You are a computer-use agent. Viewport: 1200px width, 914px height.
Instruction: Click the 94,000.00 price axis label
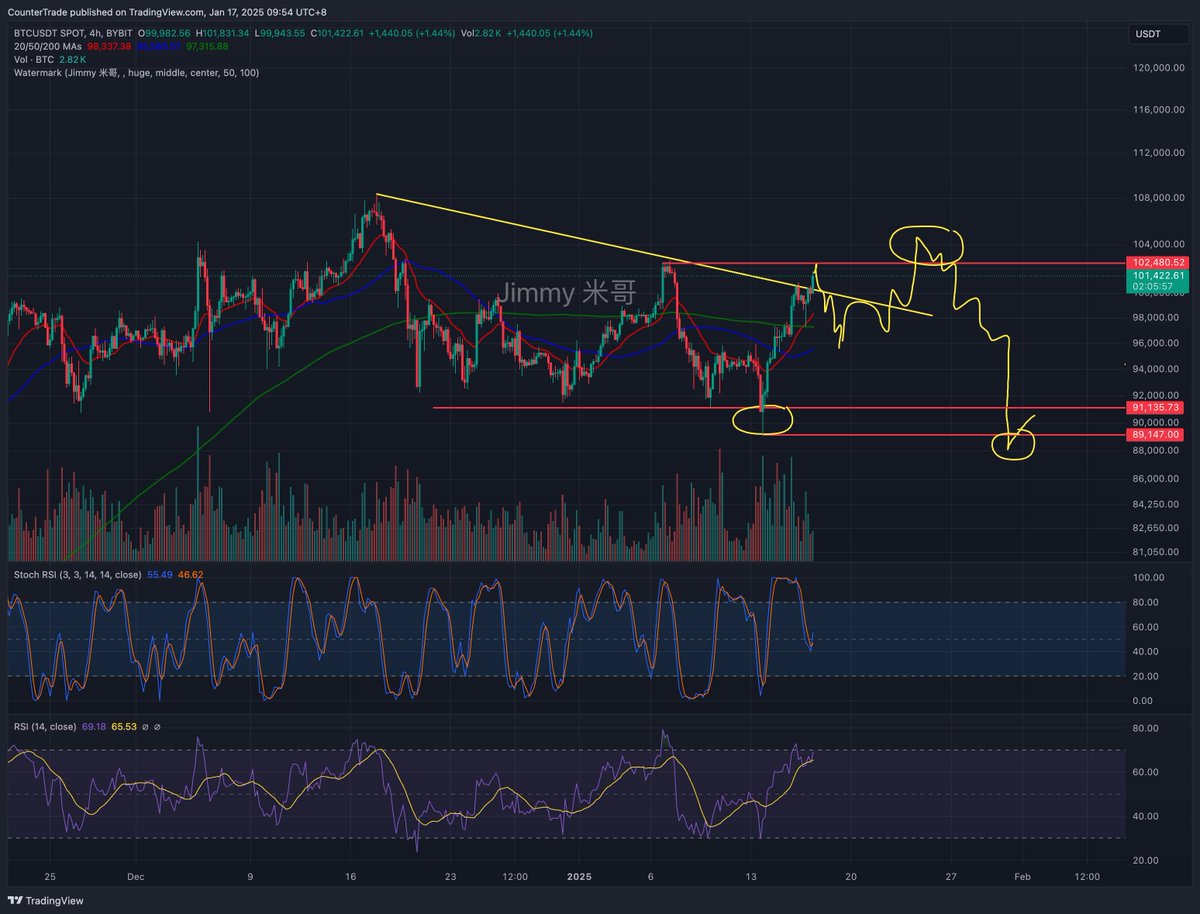1158,369
